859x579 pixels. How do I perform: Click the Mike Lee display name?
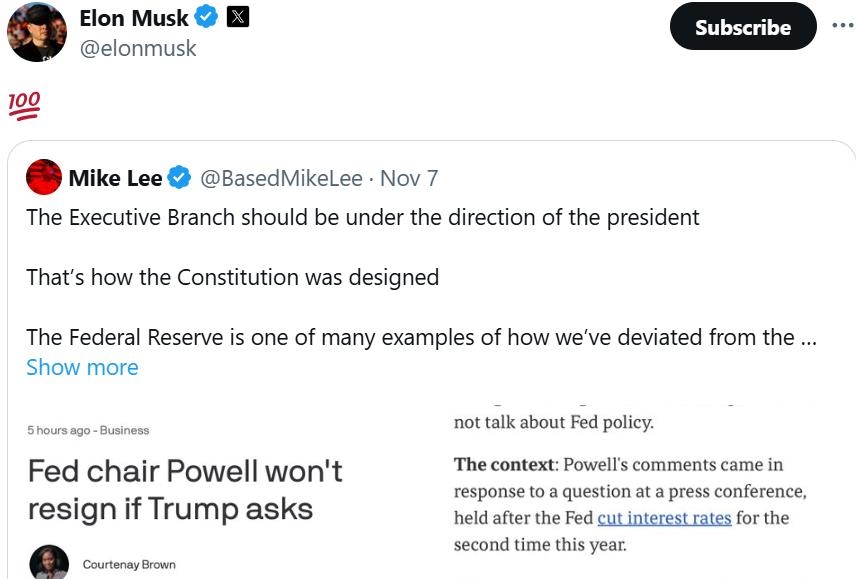[115, 178]
